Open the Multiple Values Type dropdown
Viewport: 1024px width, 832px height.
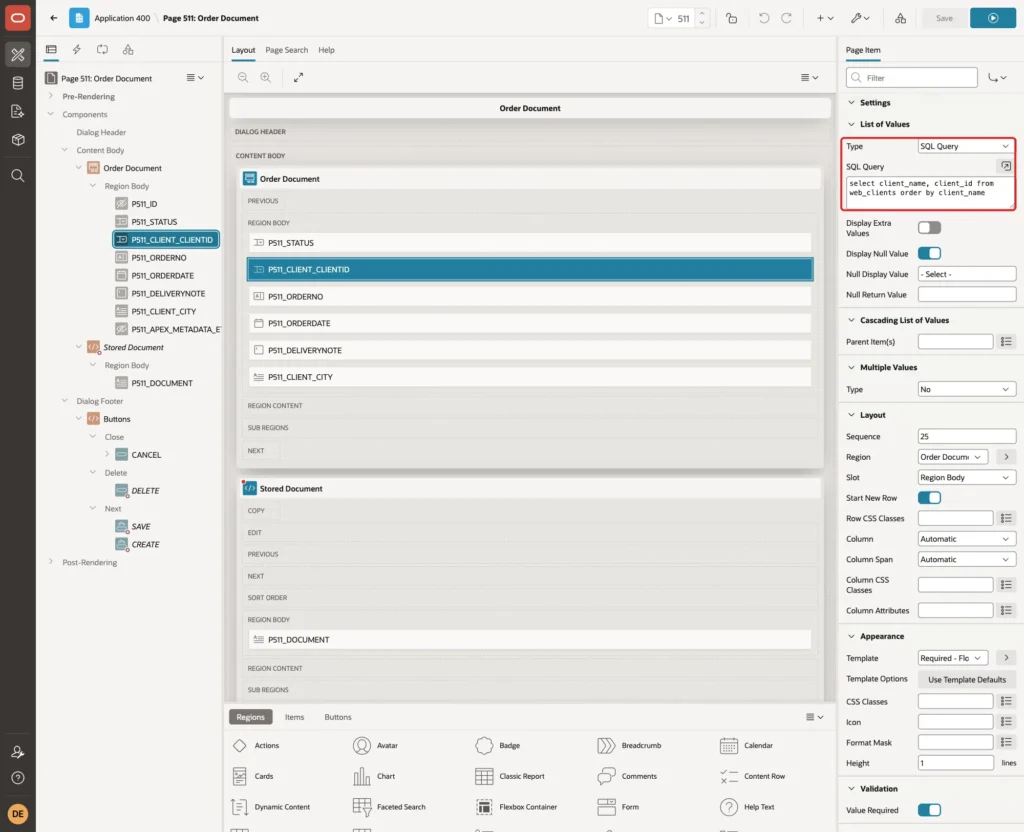click(967, 389)
